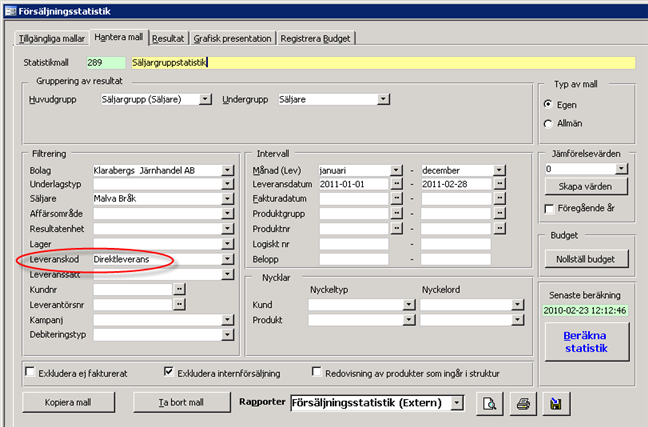
Task: Click the first Produktgrupp lookup button
Action: click(x=396, y=214)
